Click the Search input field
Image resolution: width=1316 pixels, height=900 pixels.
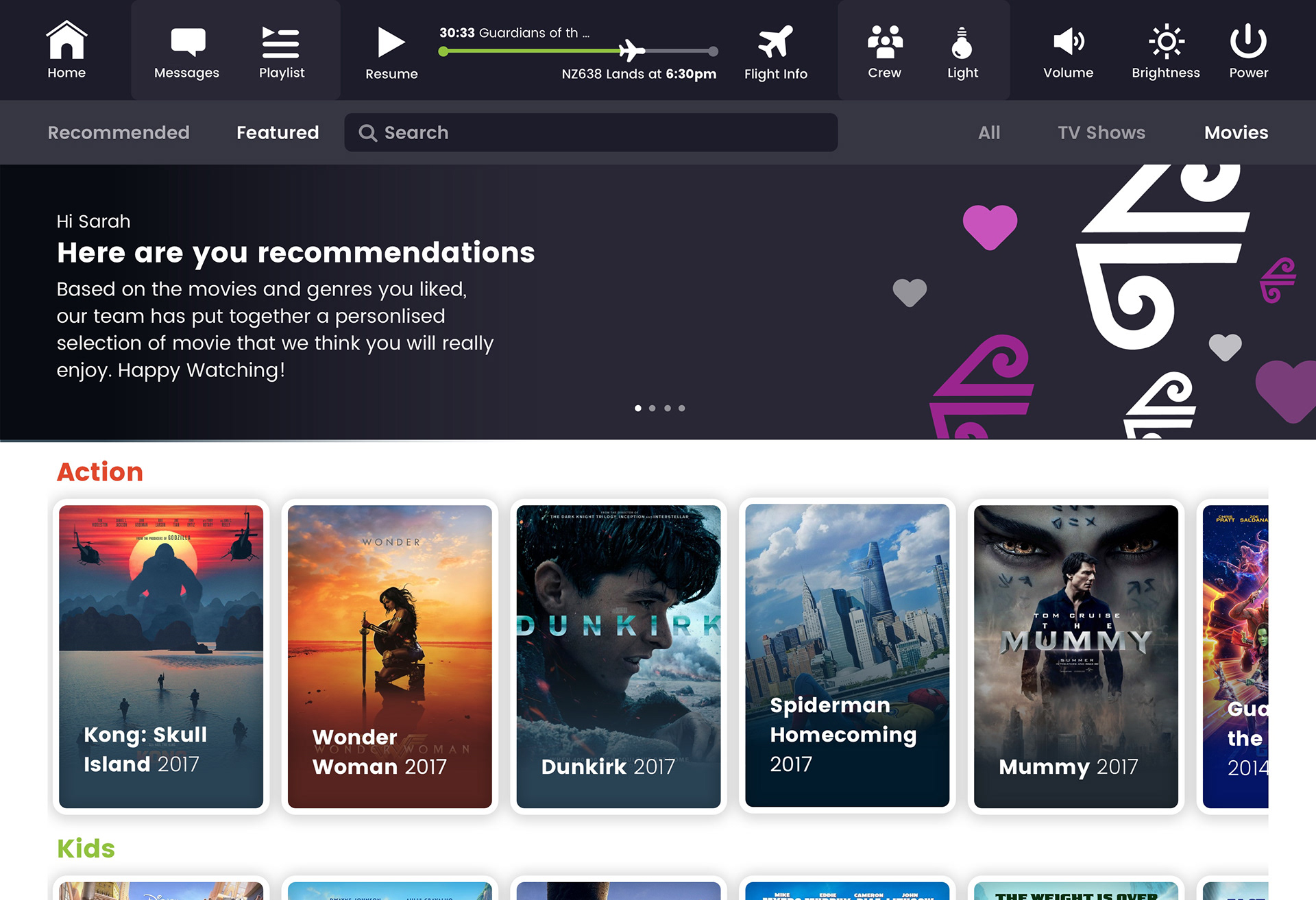pos(591,132)
